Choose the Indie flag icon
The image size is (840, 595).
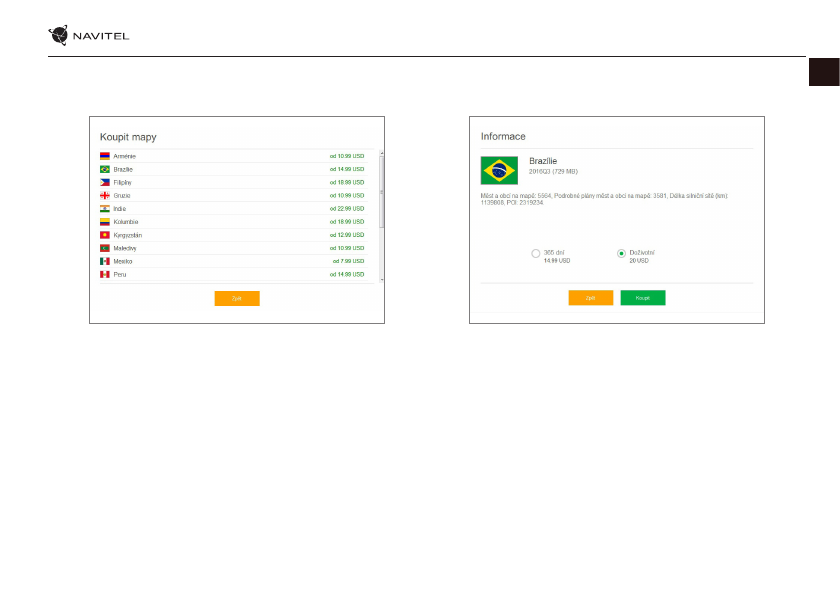click(x=104, y=208)
